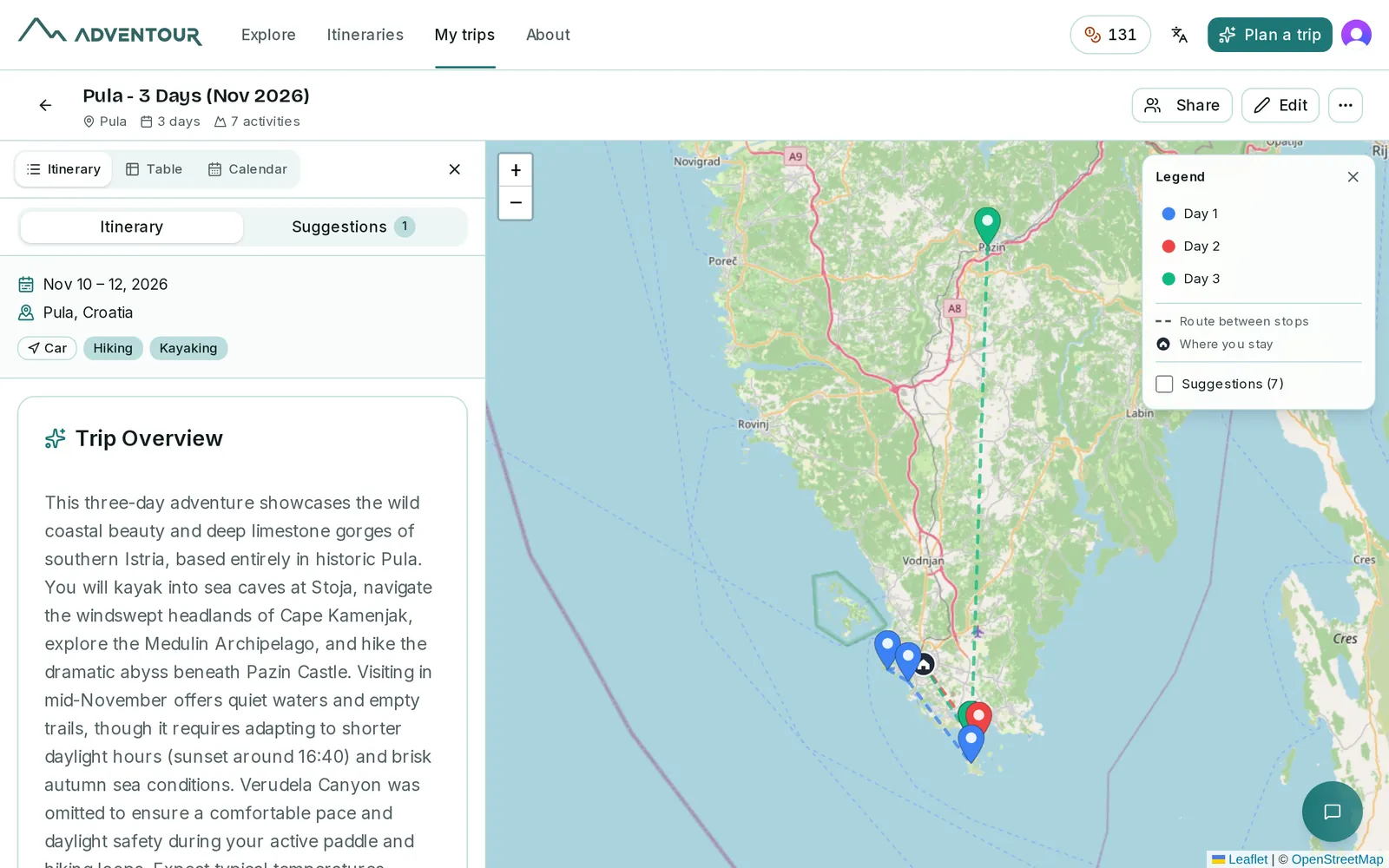The image size is (1389, 868).
Task: Select the Itinerary list view tab
Action: [x=63, y=169]
